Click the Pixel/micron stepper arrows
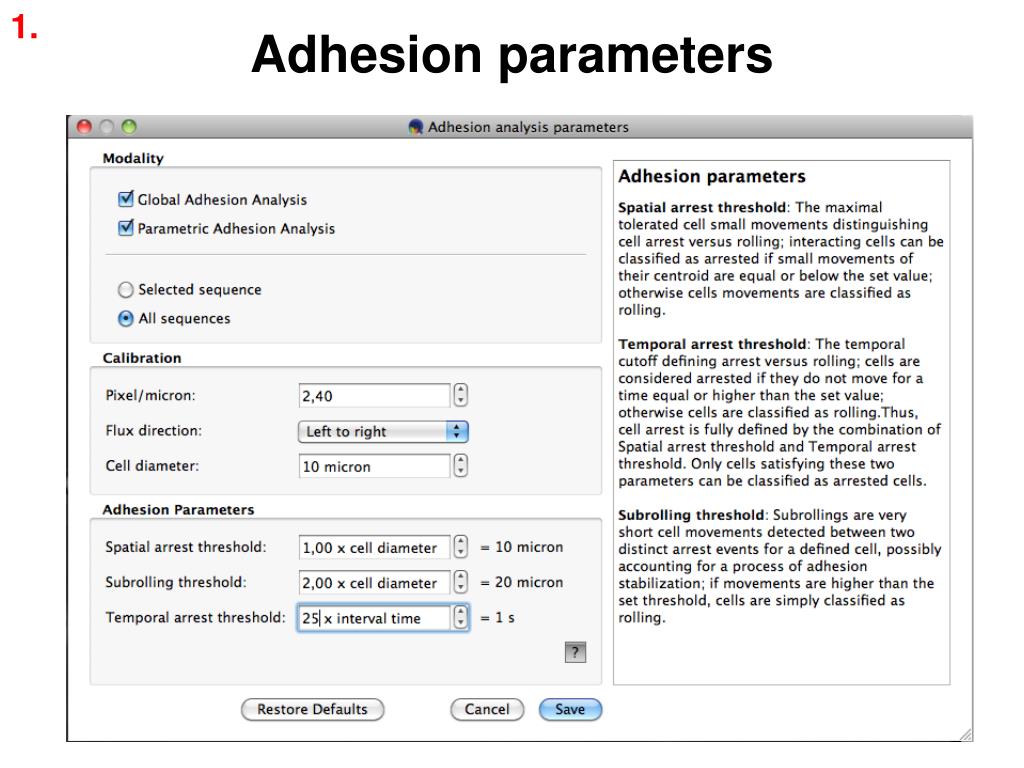 click(460, 395)
